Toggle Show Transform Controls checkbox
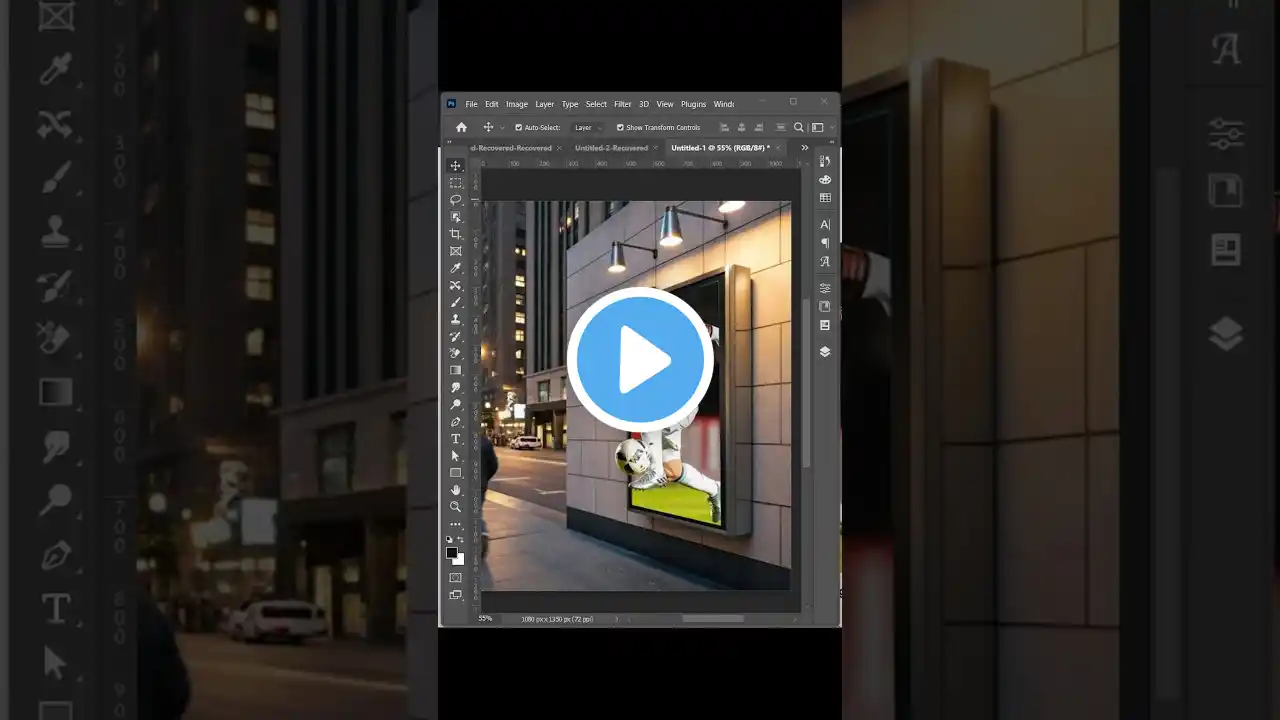Viewport: 1280px width, 720px height. point(620,128)
